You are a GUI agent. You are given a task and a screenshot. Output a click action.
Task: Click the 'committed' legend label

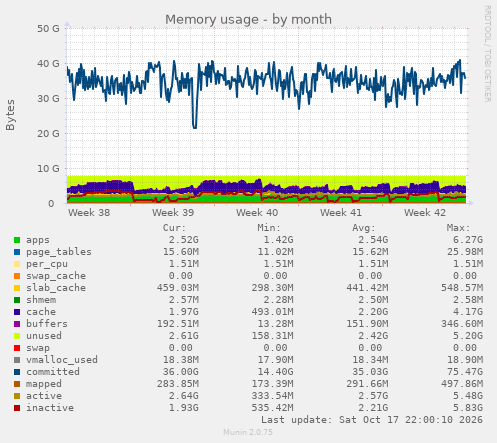coord(53,372)
